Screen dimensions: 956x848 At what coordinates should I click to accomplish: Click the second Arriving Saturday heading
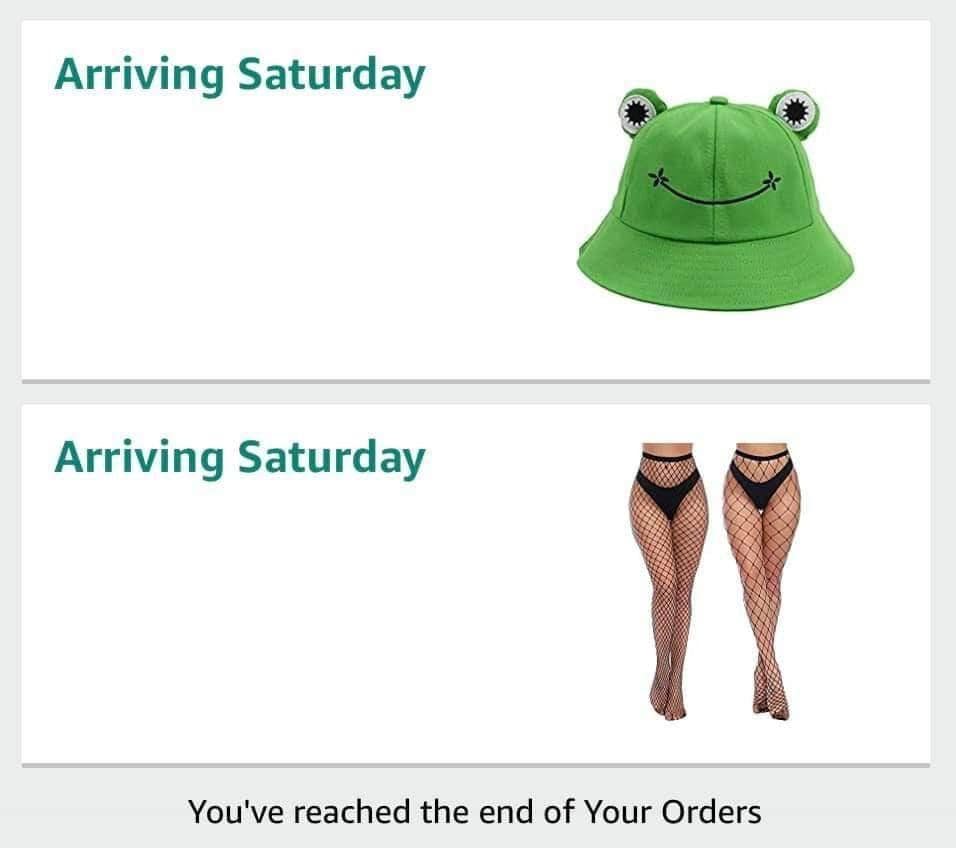pos(240,458)
